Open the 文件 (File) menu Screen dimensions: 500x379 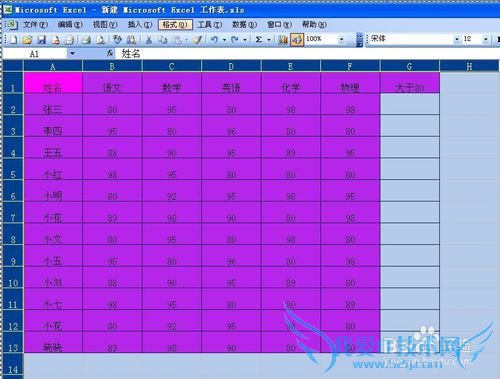point(36,25)
